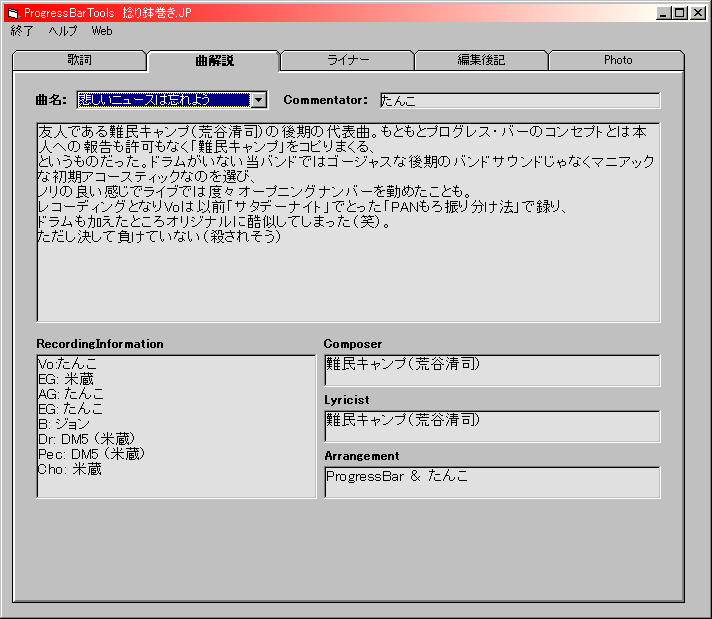The width and height of the screenshot is (712, 619).
Task: Open the 編集後記 tab
Action: pyautogui.click(x=481, y=60)
